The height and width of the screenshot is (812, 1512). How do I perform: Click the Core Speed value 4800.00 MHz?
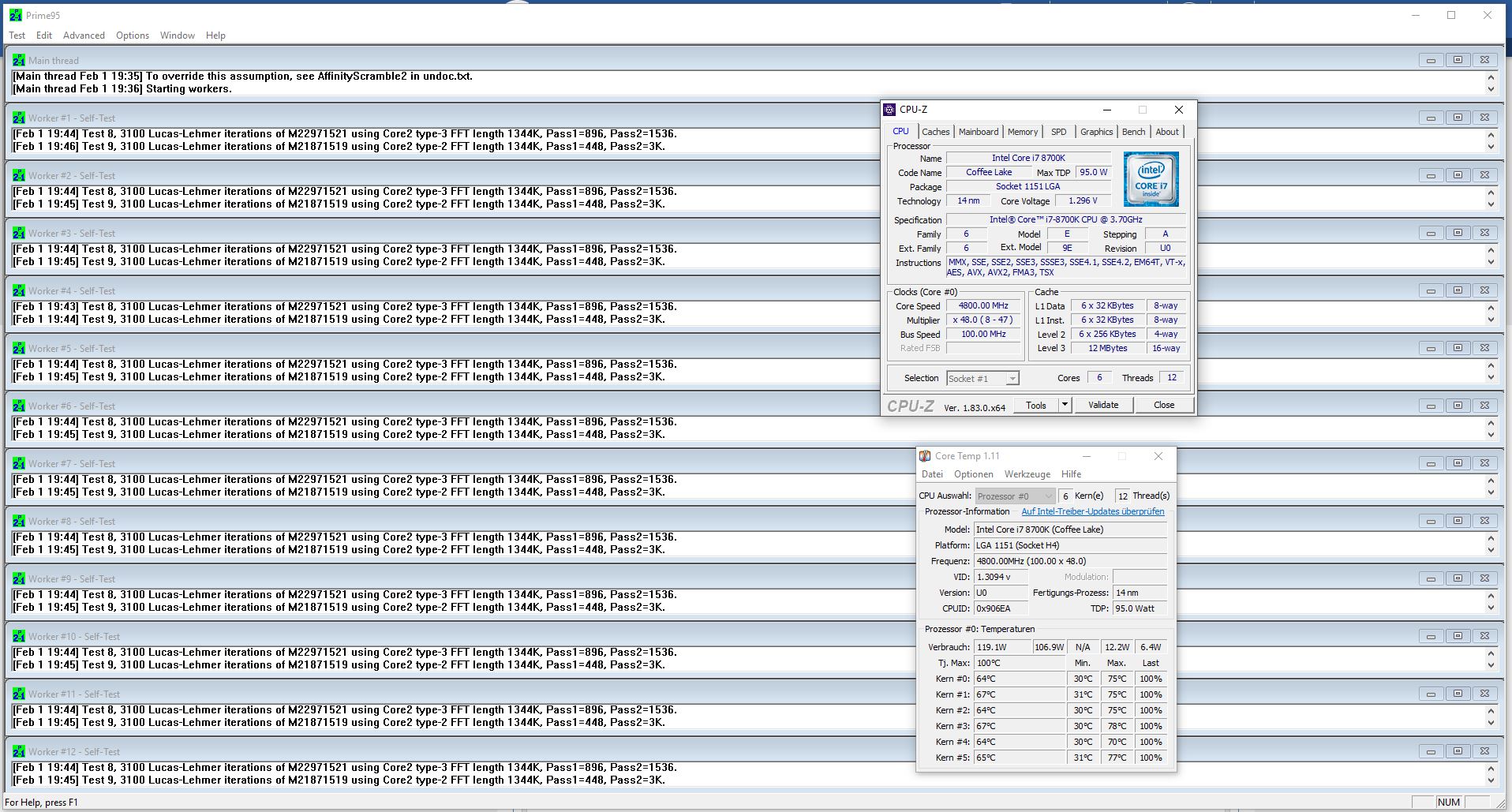click(x=983, y=306)
